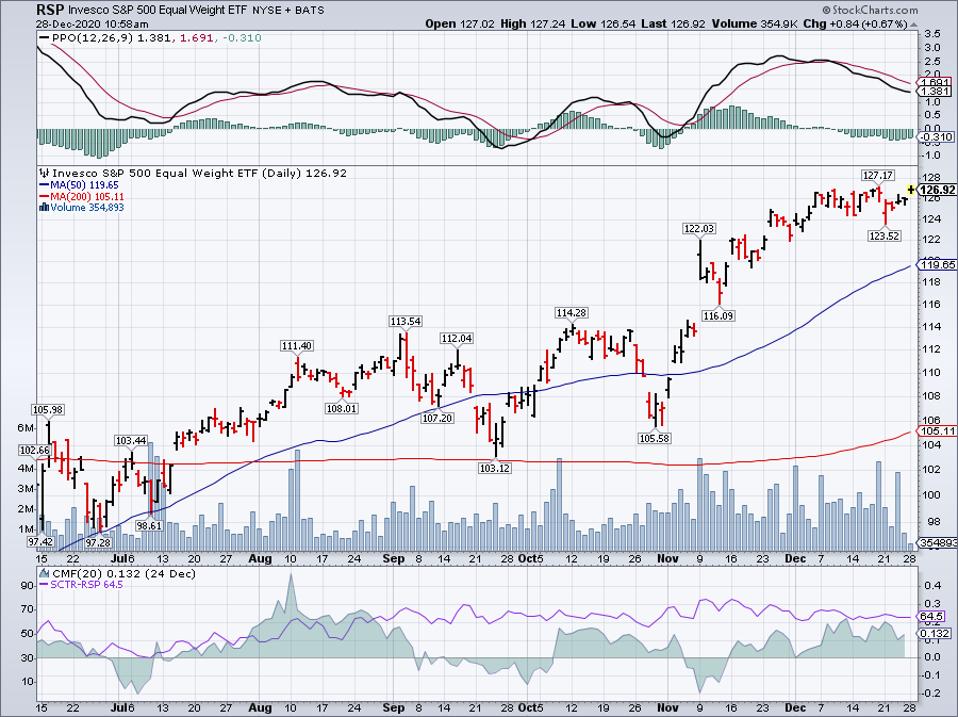Click the 112.04 price label
The height and width of the screenshot is (717, 958).
click(x=456, y=338)
